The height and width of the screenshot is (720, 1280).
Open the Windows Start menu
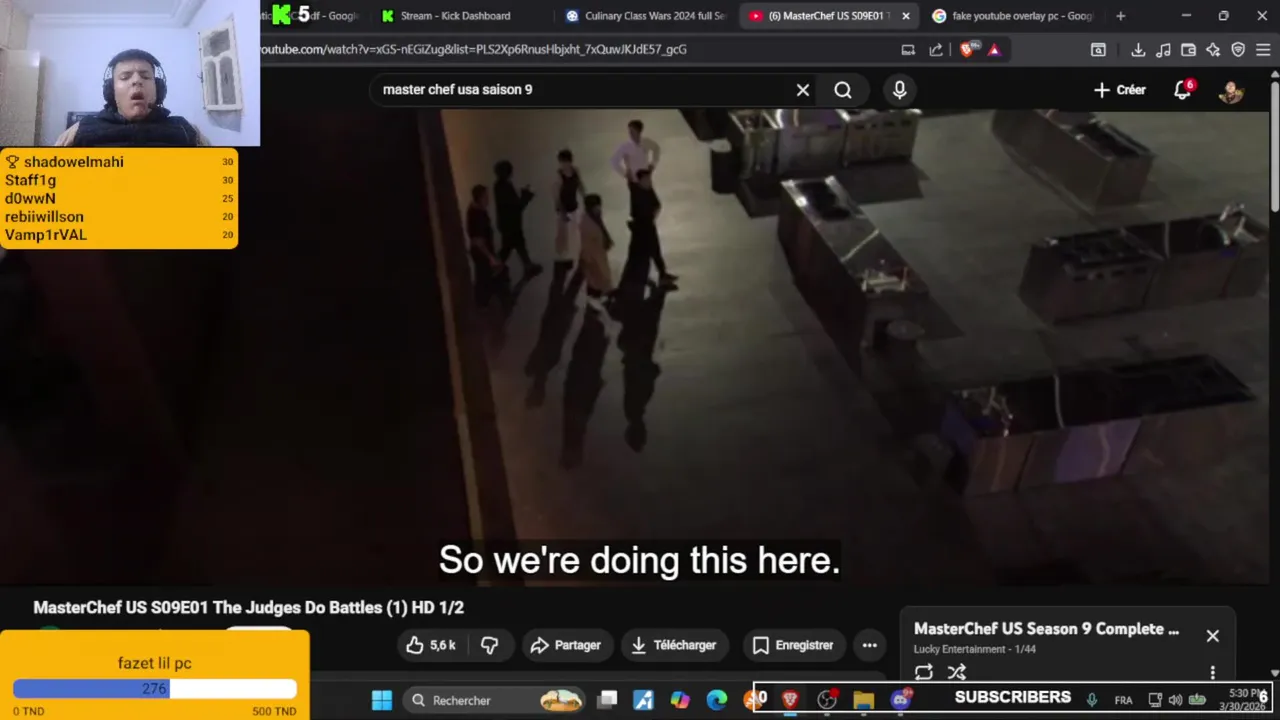pos(382,700)
